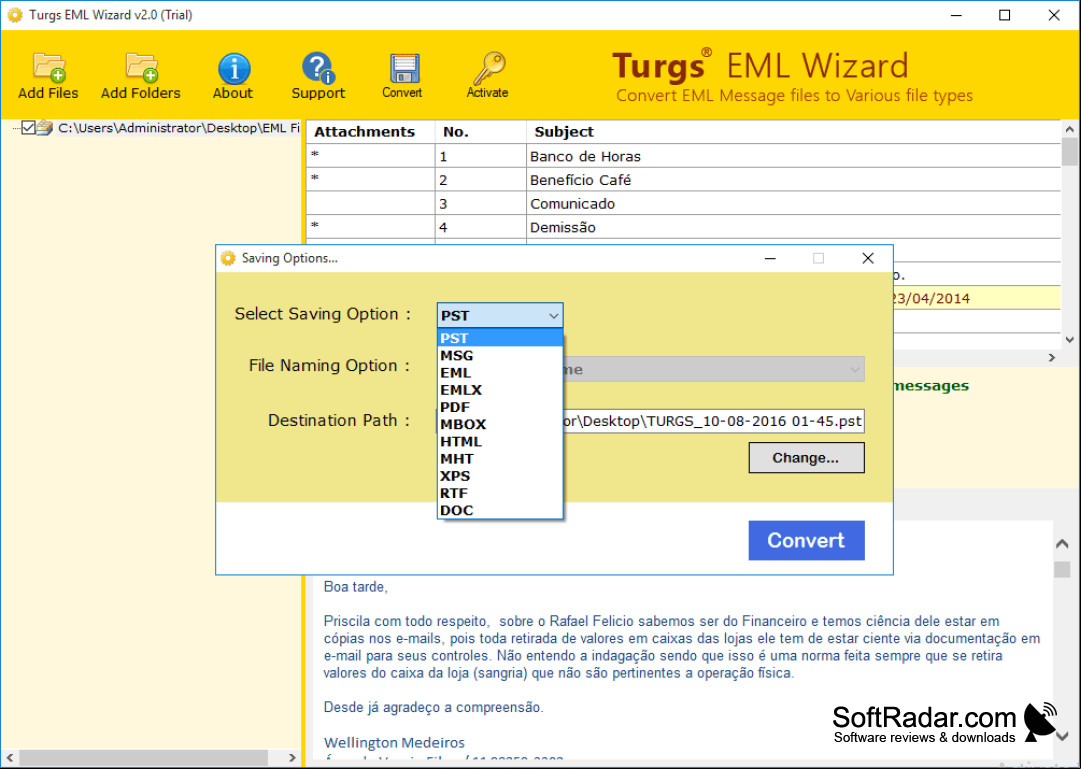The height and width of the screenshot is (769, 1081).
Task: Click the message list vertical scrollbar thumb
Action: pos(1069,152)
